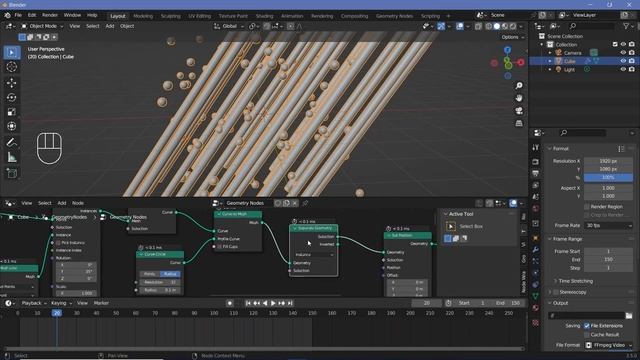This screenshot has width=640, height=360.
Task: Activate the Measure tool
Action: click(x=11, y=157)
